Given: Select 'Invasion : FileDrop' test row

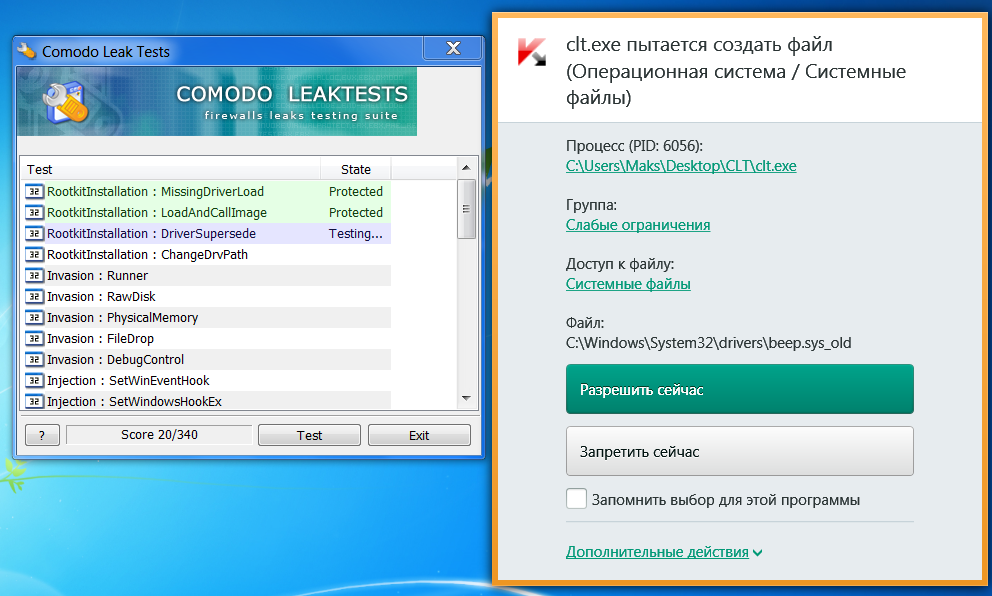Looking at the screenshot, I should point(206,338).
